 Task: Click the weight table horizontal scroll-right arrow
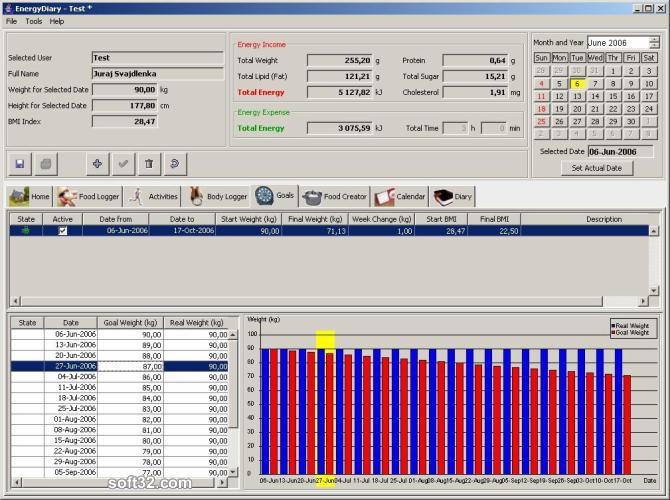tap(222, 482)
